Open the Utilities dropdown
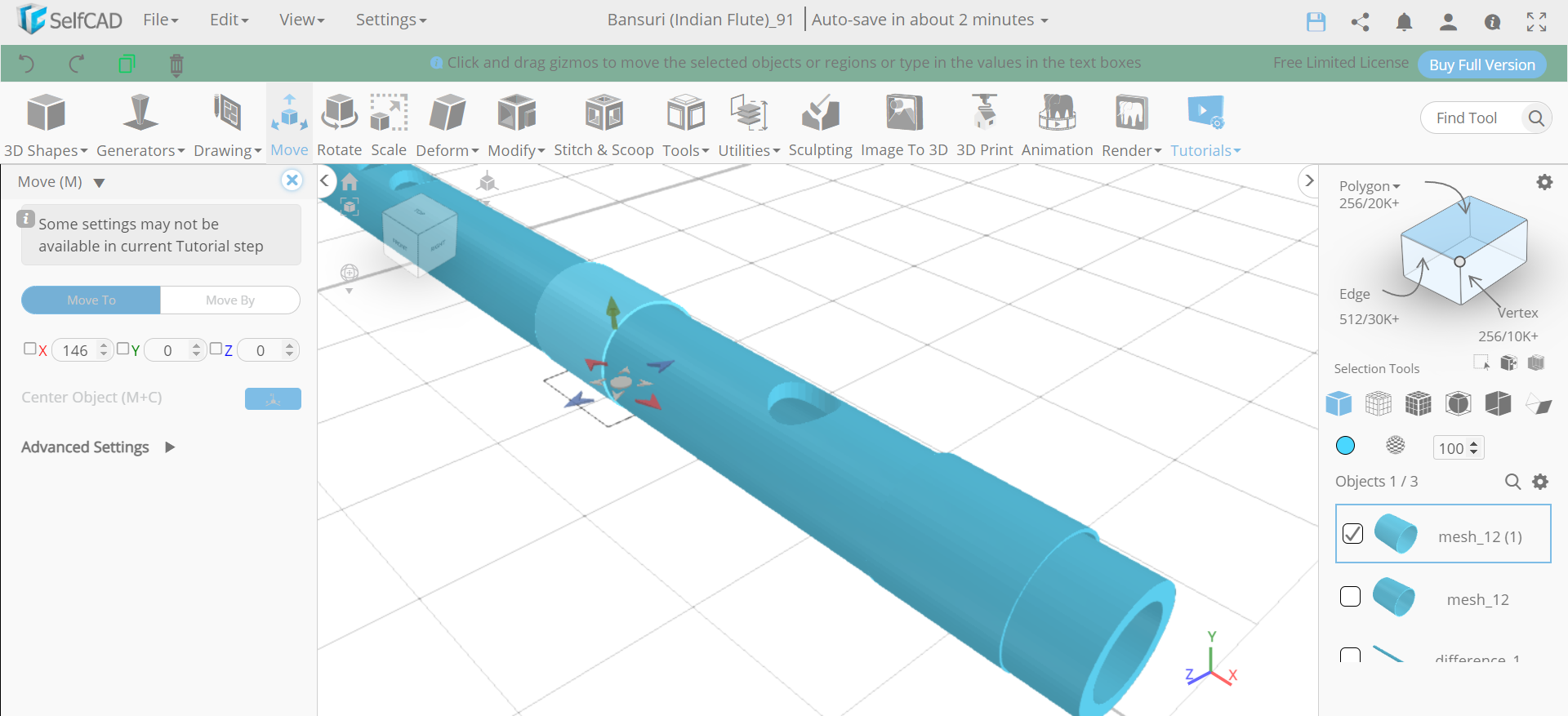The width and height of the screenshot is (1568, 716). click(749, 125)
